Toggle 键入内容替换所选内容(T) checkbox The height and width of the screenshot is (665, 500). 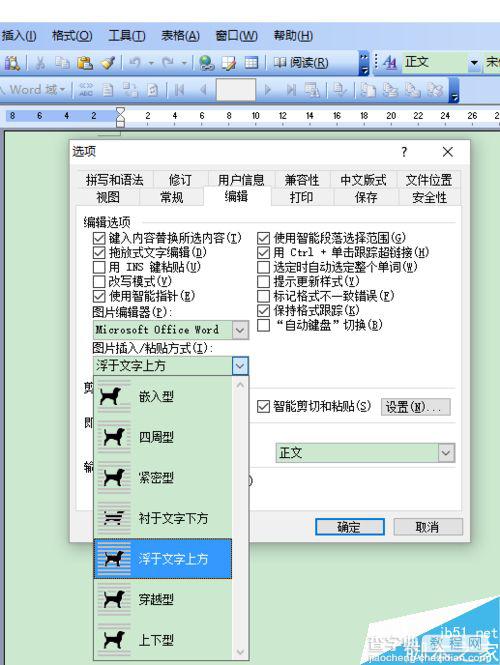point(99,238)
